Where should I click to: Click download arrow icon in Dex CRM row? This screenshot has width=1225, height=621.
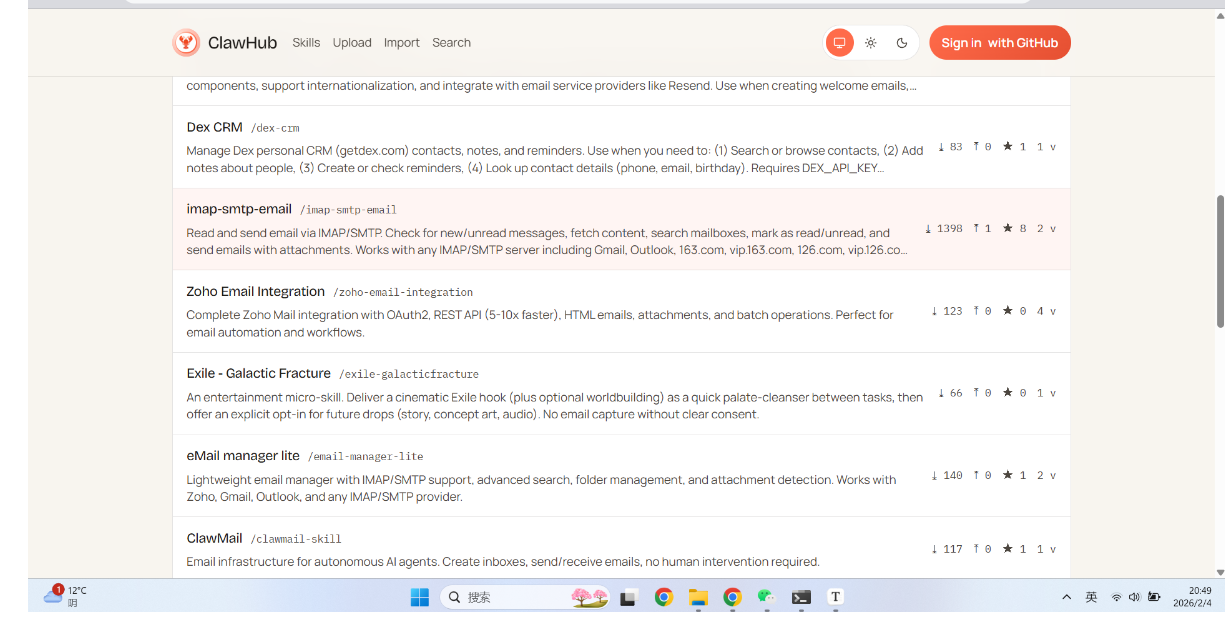tap(941, 147)
